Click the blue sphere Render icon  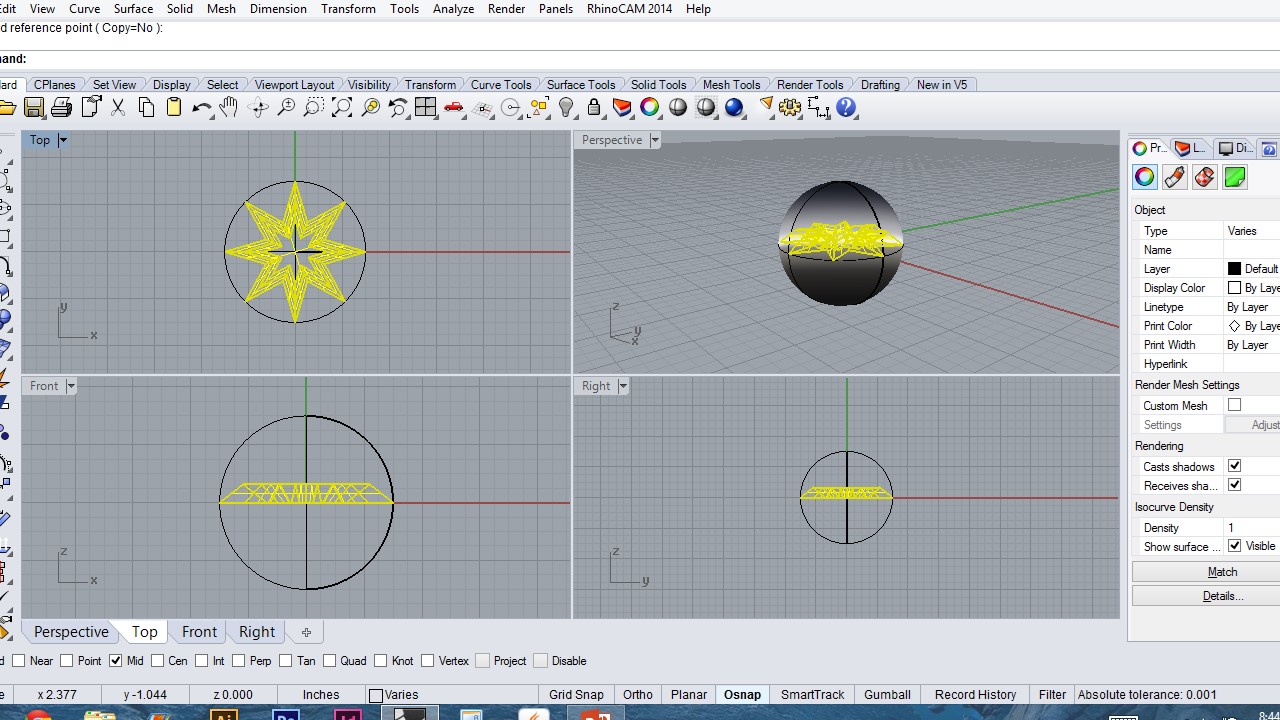click(735, 107)
